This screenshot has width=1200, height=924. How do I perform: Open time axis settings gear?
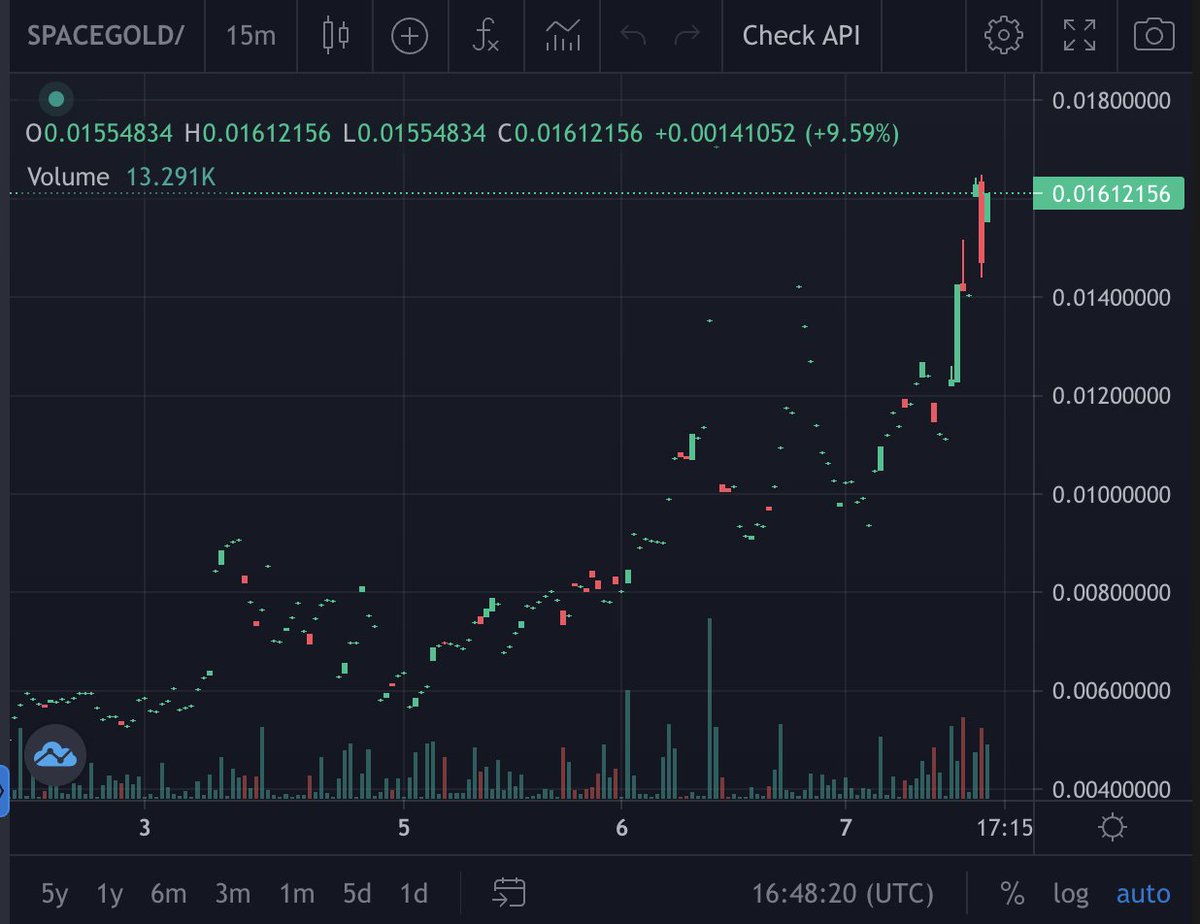(x=1112, y=828)
